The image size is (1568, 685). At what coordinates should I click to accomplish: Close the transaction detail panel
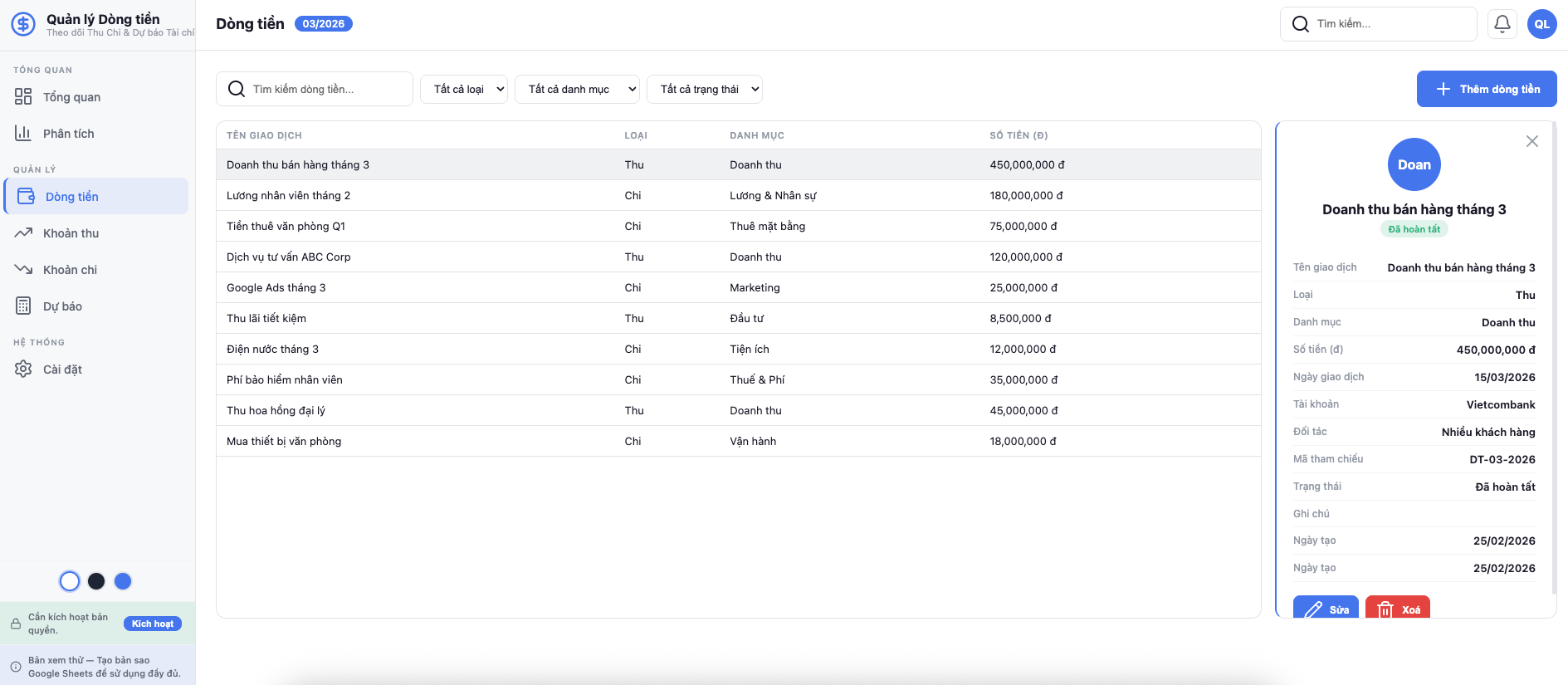[1531, 142]
